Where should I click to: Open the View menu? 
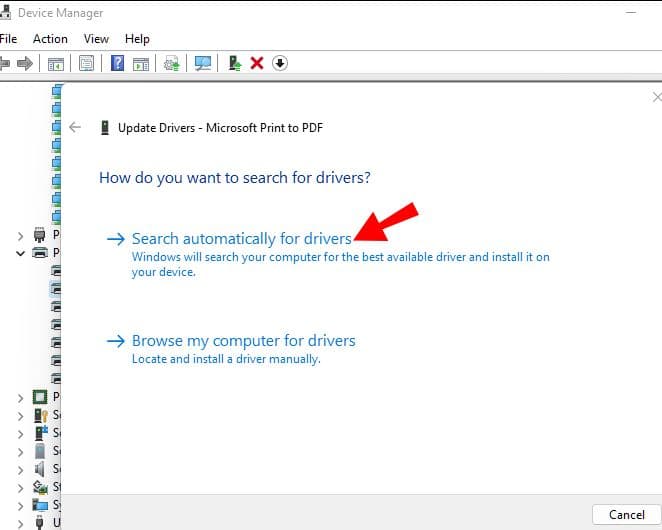point(96,39)
